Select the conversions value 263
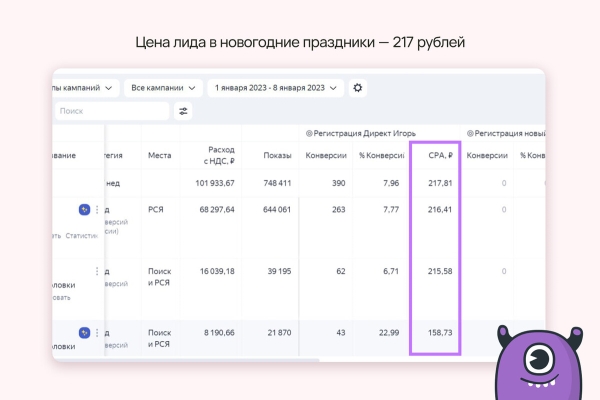This screenshot has height=400, width=600. click(339, 210)
